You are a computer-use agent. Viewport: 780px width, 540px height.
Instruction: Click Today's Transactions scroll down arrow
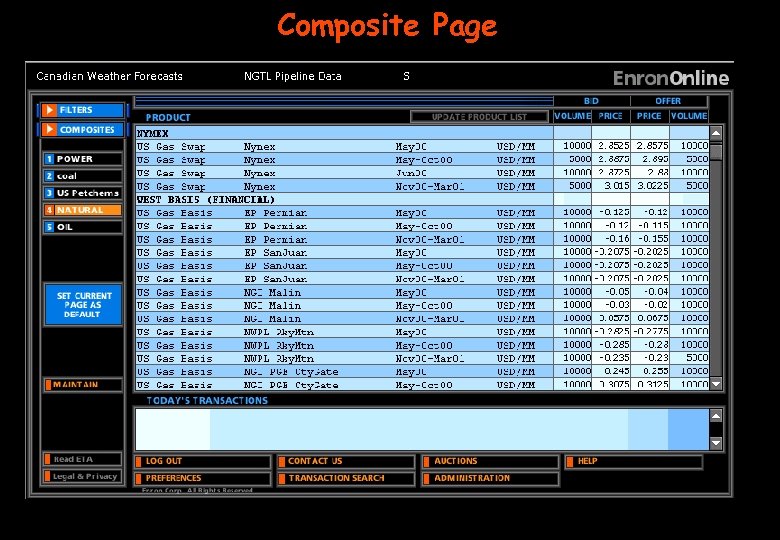pyautogui.click(x=716, y=443)
